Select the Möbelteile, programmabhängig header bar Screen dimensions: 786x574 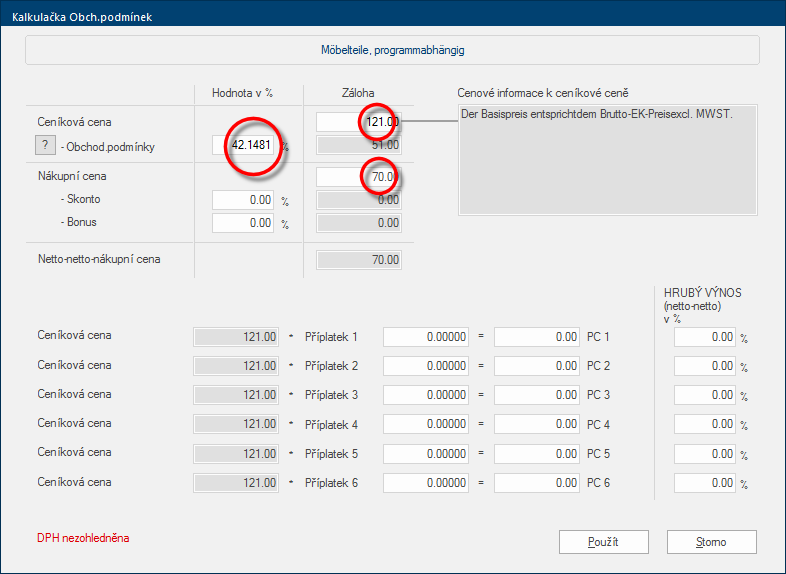[392, 50]
